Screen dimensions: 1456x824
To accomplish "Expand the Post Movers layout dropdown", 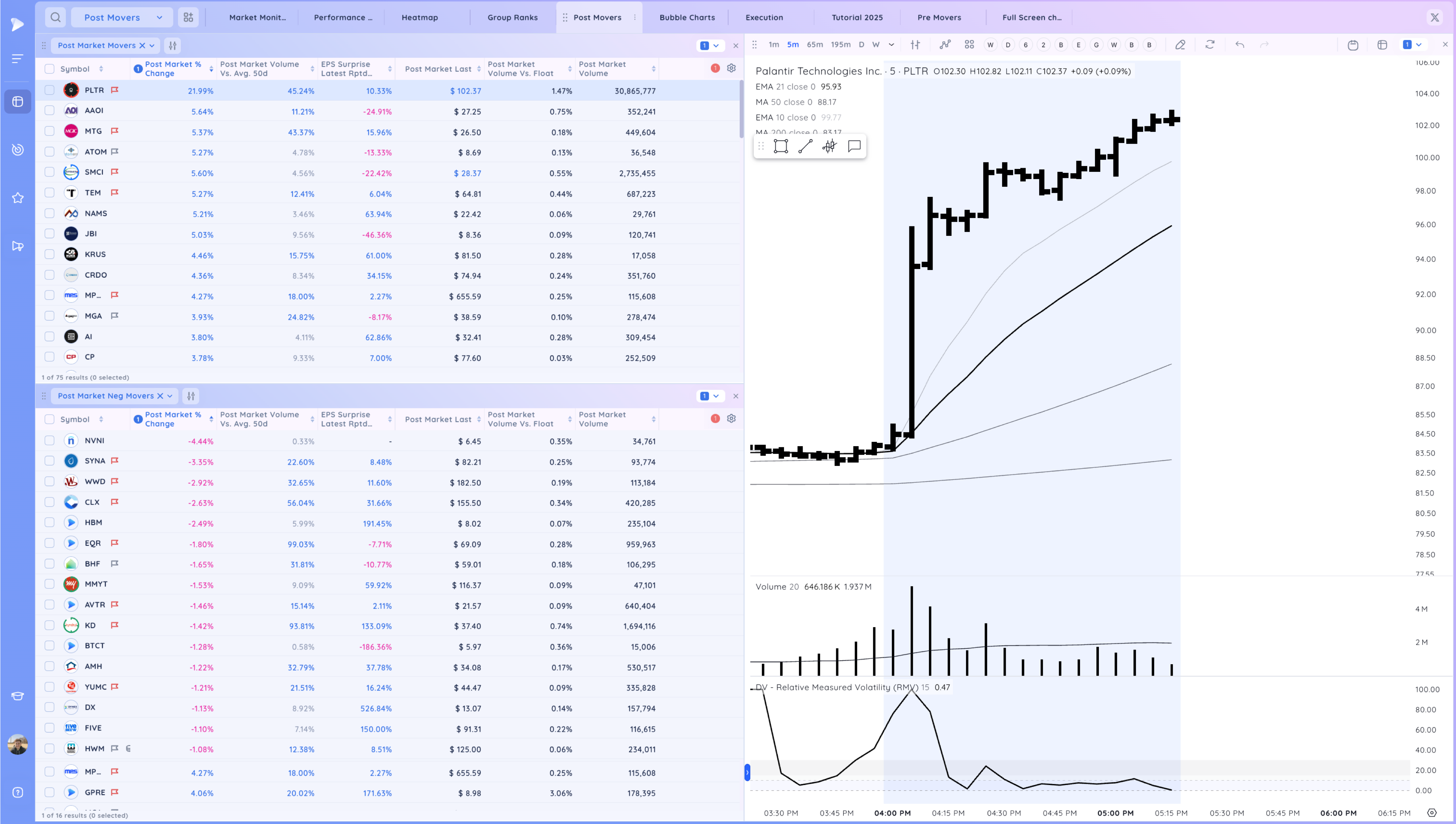I will coord(159,17).
